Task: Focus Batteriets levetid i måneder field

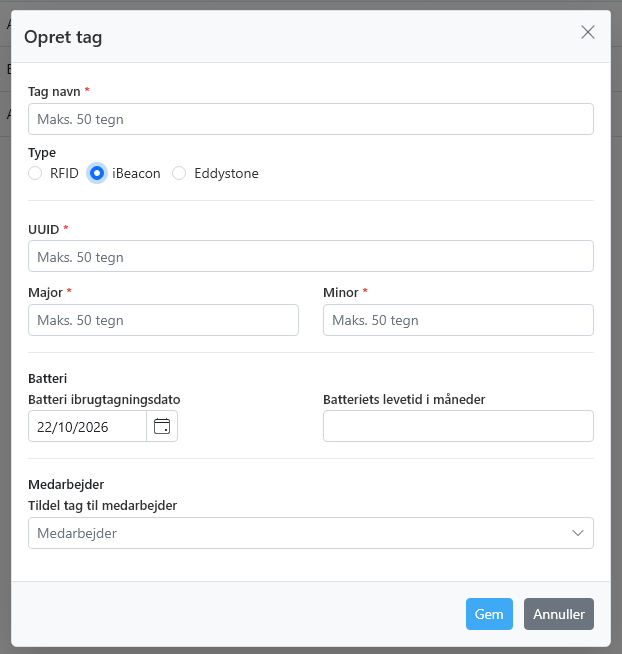Action: [458, 426]
